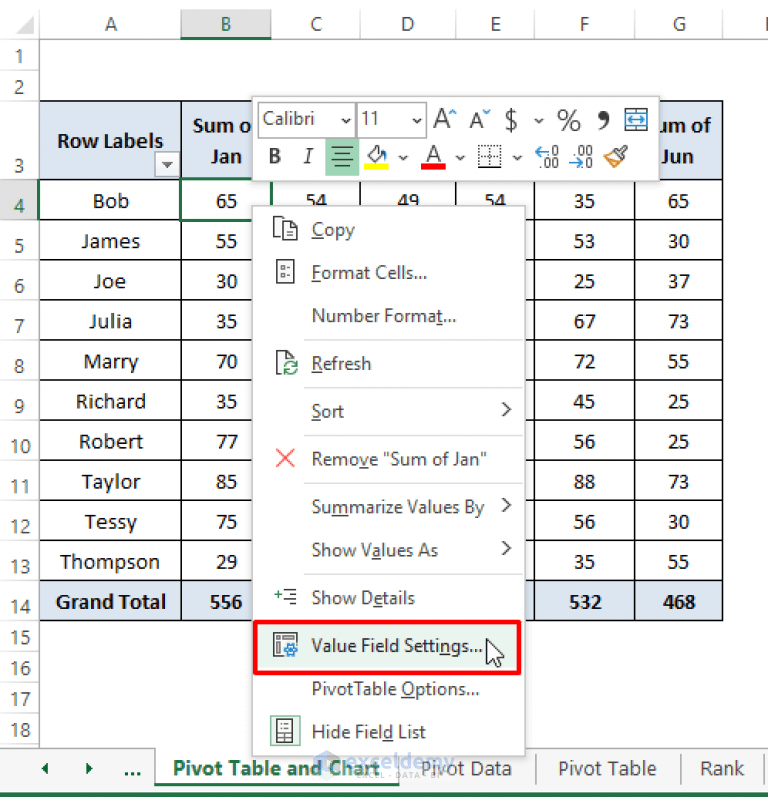The image size is (768, 797).
Task: Apply percent style format
Action: (x=568, y=120)
